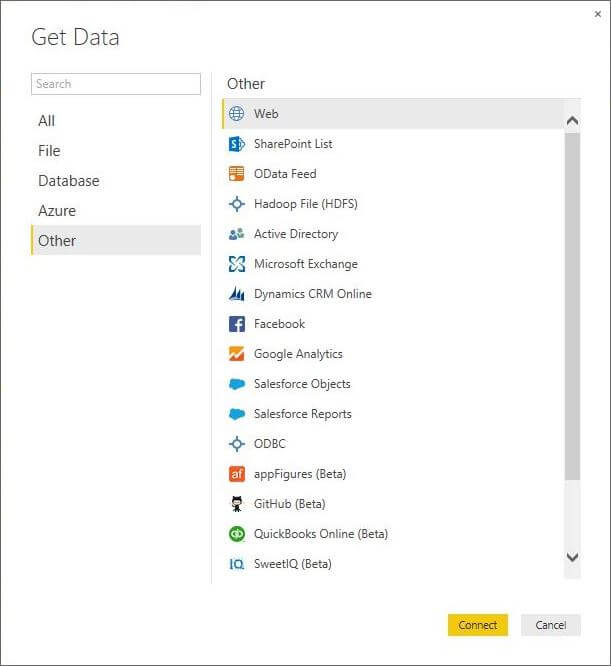Select the 'ODBC' text
611x666 pixels.
click(269, 444)
